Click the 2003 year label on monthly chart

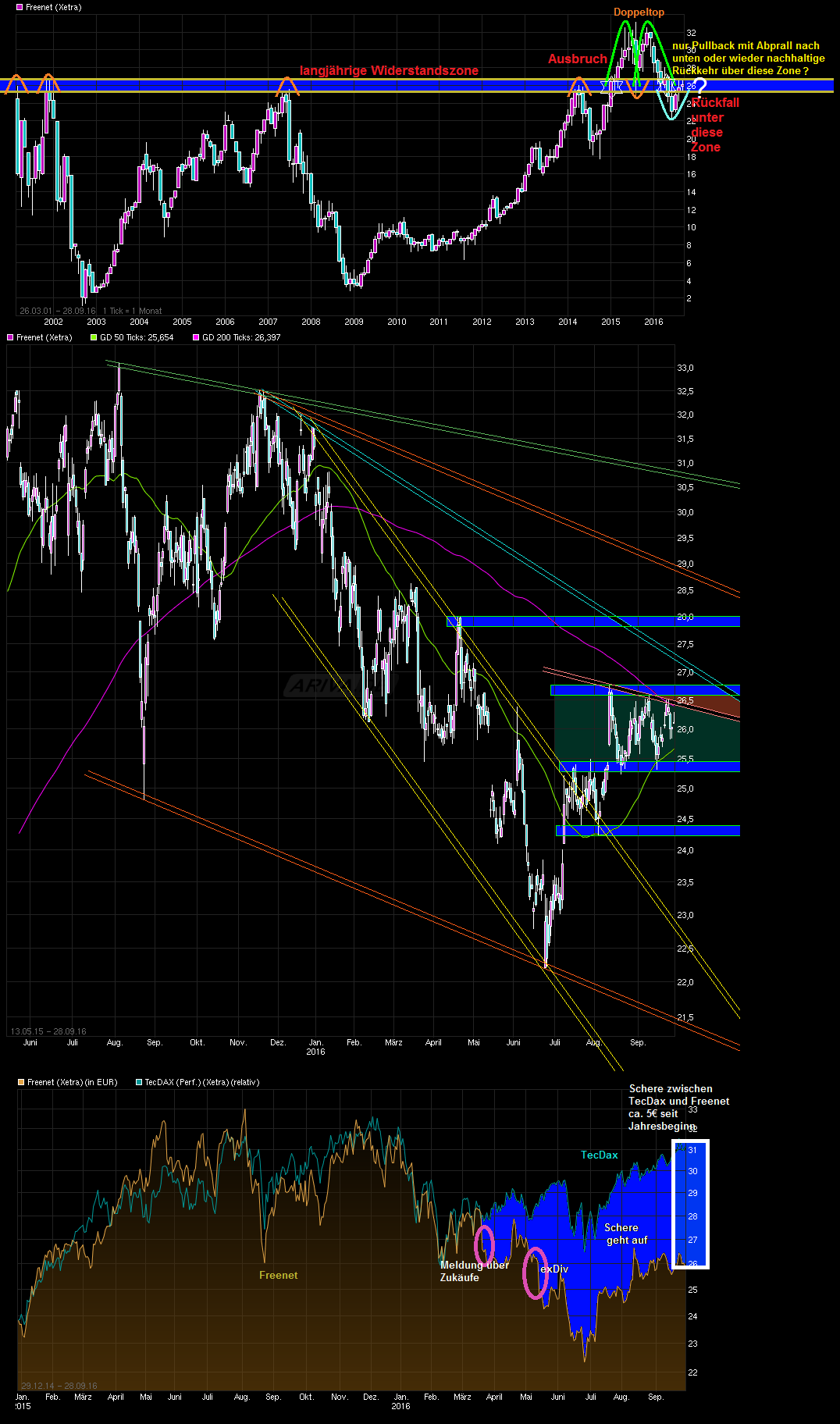coord(96,322)
